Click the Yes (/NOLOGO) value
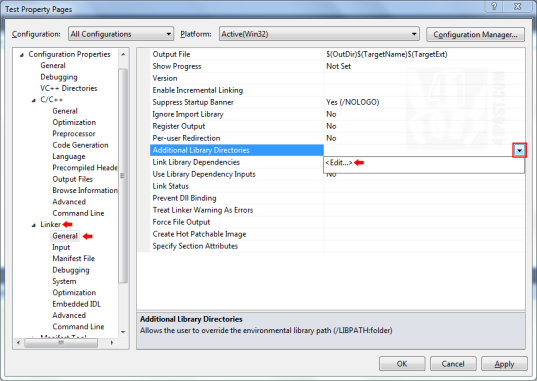The image size is (537, 381). pyautogui.click(x=352, y=102)
